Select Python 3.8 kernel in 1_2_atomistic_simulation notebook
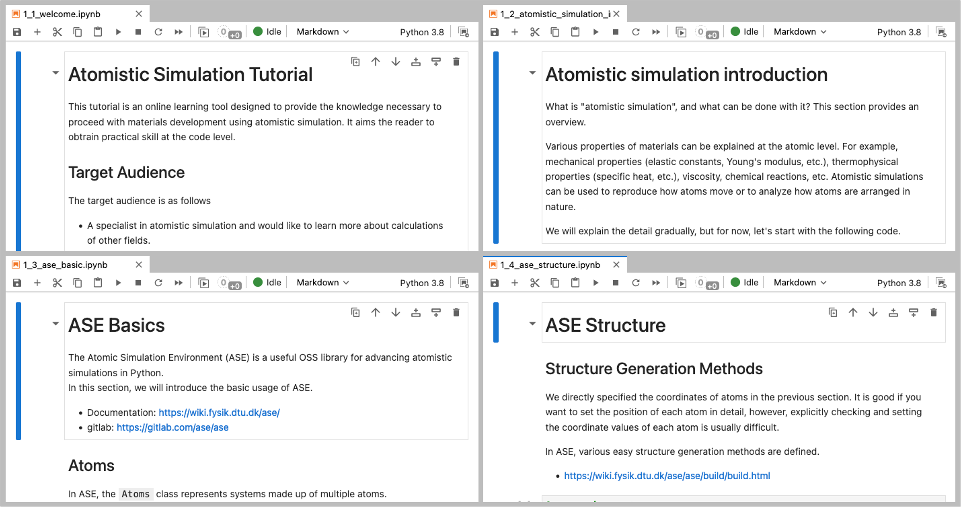This screenshot has width=961, height=507. 898,32
